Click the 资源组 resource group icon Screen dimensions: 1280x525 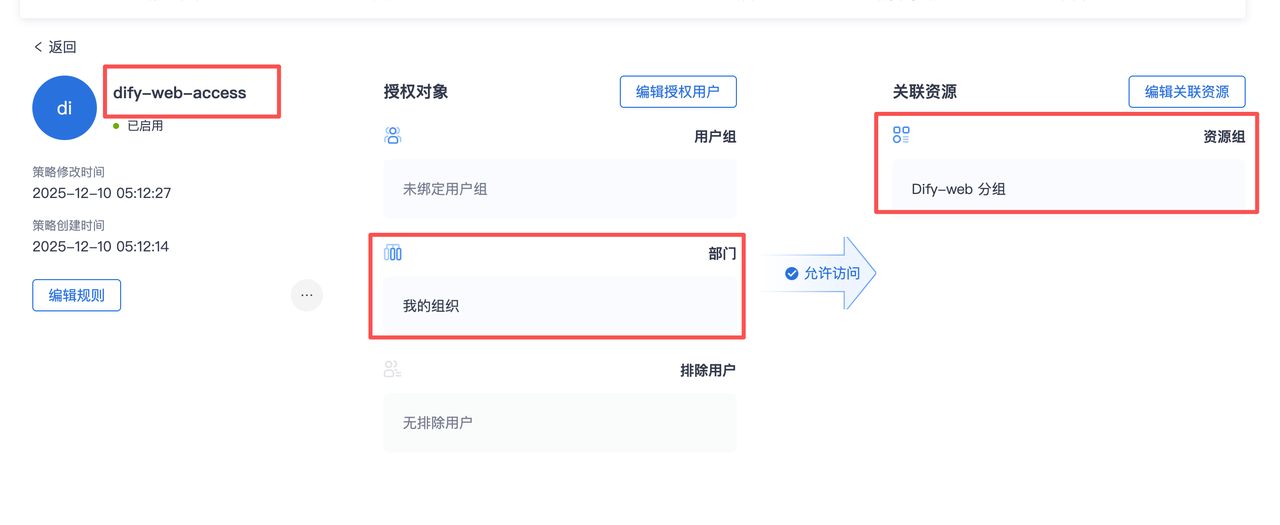tap(901, 135)
